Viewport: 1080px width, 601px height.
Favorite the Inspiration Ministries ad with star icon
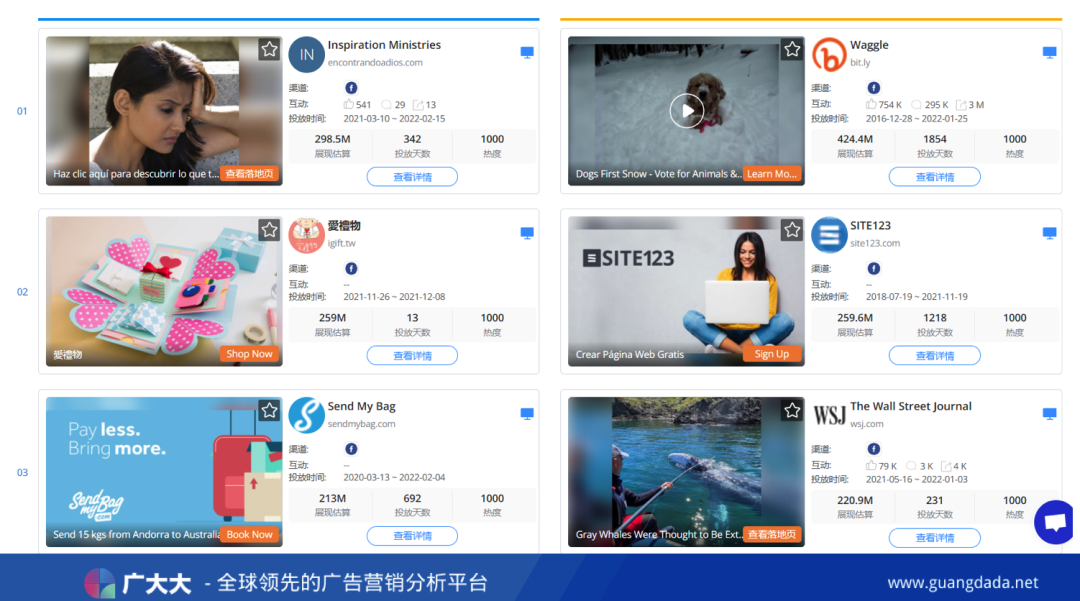point(269,50)
